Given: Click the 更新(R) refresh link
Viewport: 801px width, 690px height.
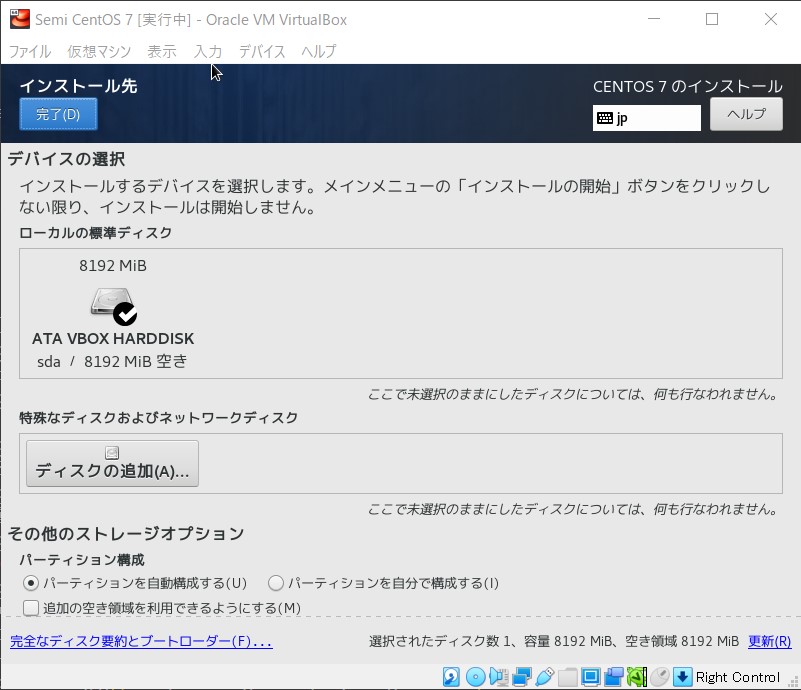Looking at the screenshot, I should [769, 641].
